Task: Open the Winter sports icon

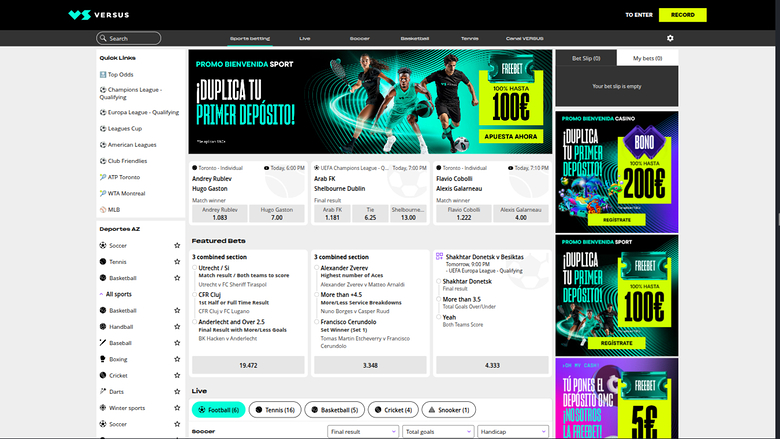Action: pos(102,408)
